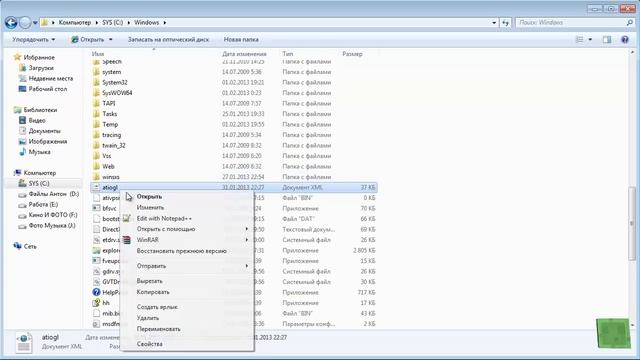Screen dimensions: 640x360
Task: Open Свойства from the context menu
Action: pos(187,344)
